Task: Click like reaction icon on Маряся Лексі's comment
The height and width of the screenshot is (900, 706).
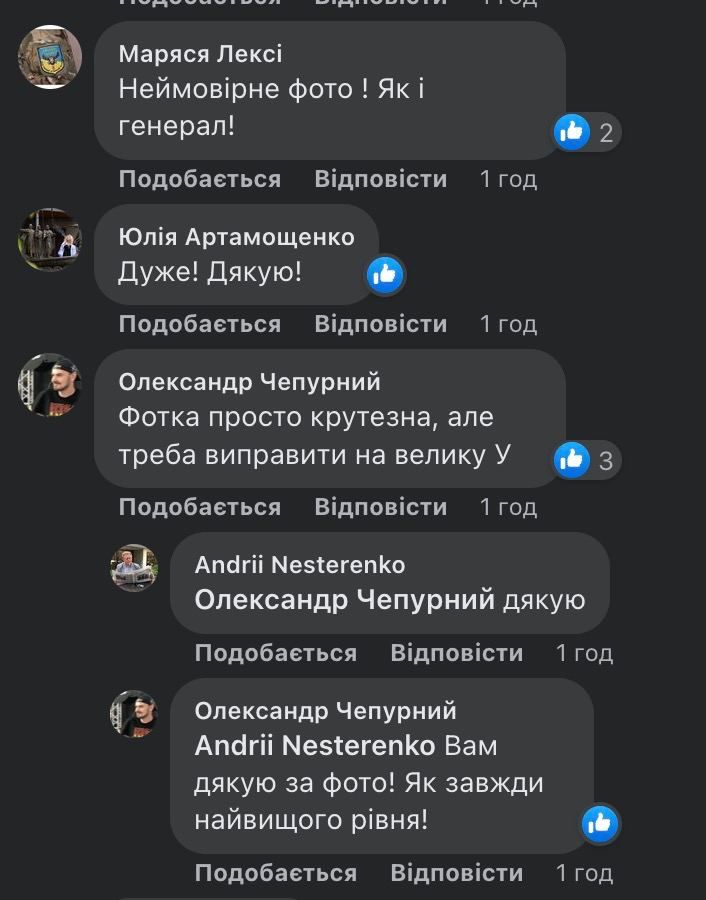Action: point(573,131)
